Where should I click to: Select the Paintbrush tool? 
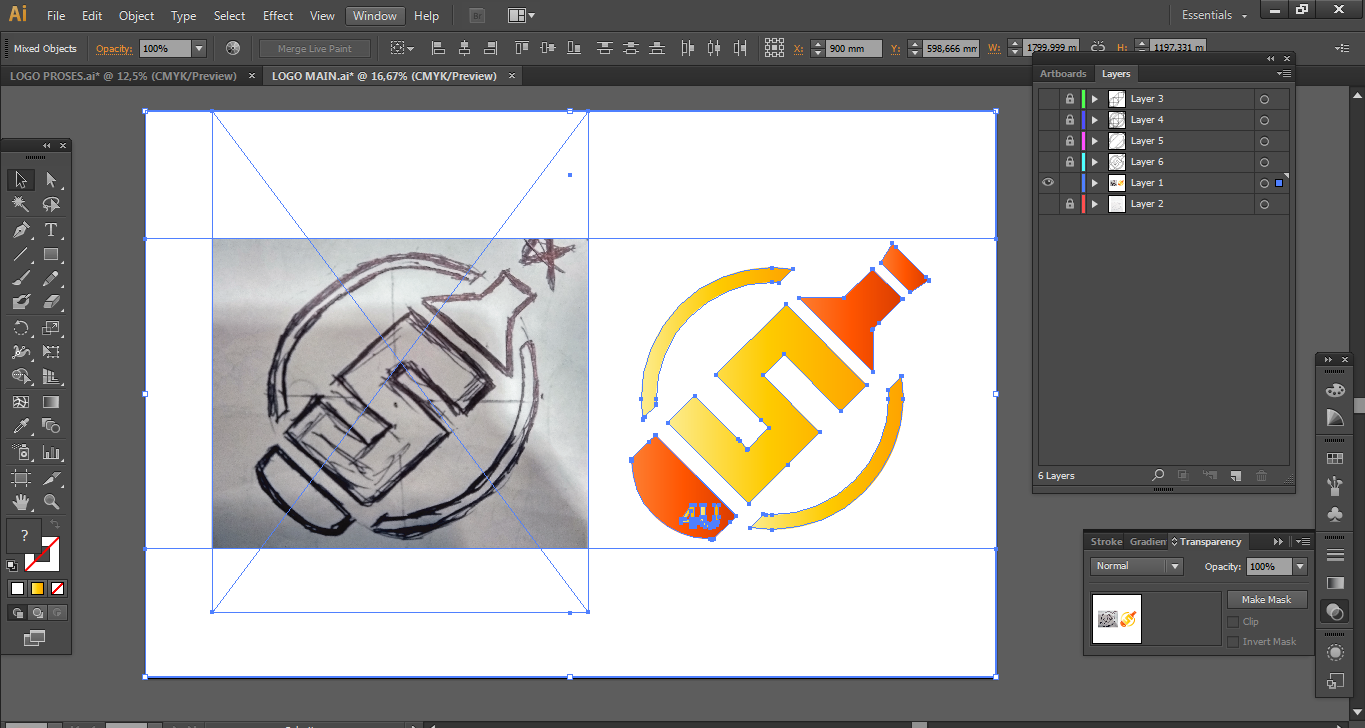(20, 278)
